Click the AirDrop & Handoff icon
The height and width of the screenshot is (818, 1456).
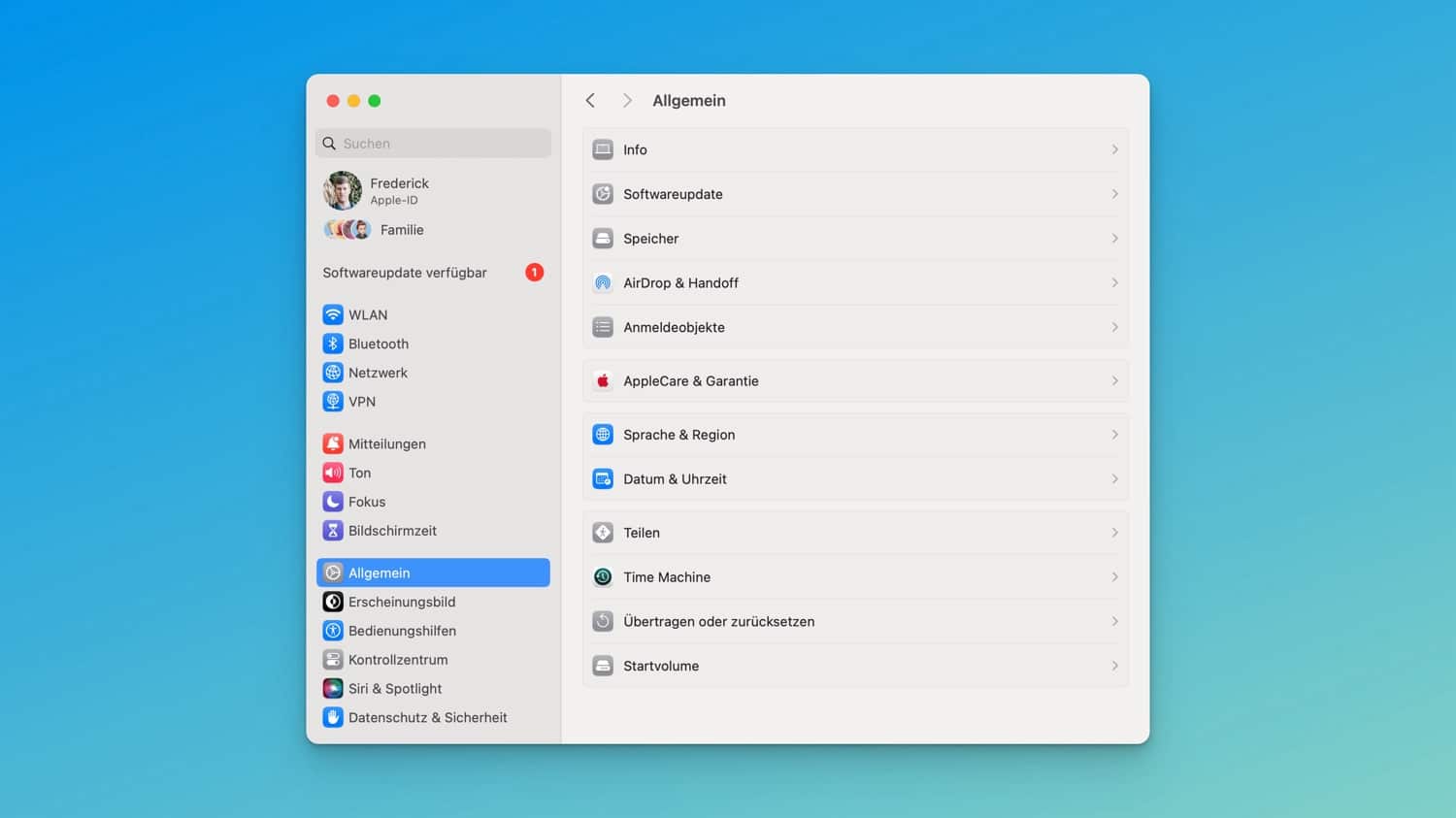[603, 282]
